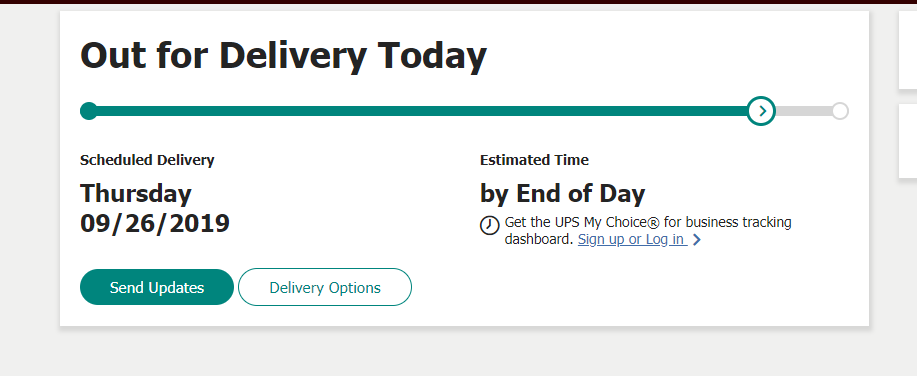Click the 09/26/2019 date text
Viewport: 917px width, 392px height.
click(155, 223)
